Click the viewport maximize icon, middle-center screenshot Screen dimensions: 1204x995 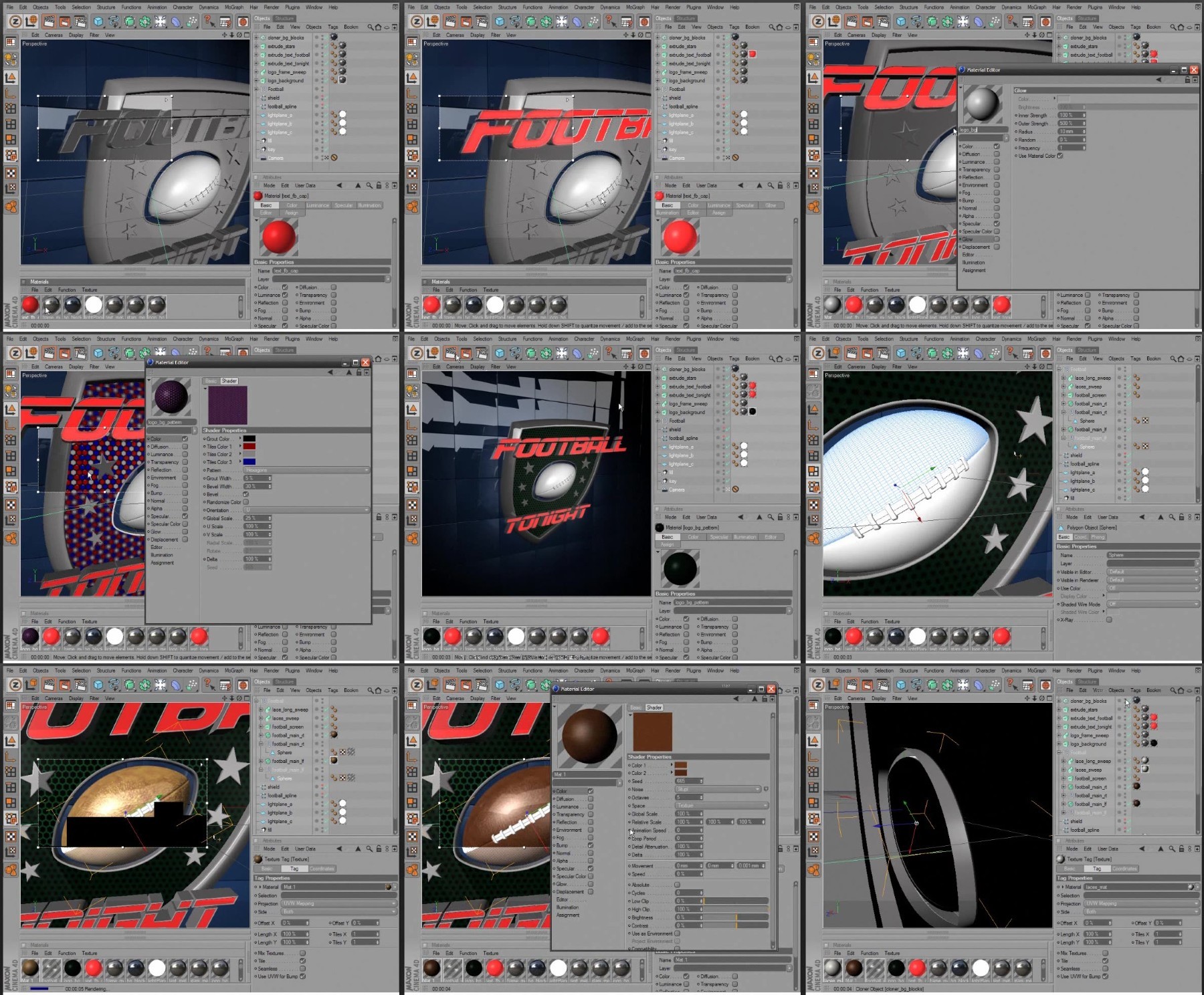[x=647, y=366]
